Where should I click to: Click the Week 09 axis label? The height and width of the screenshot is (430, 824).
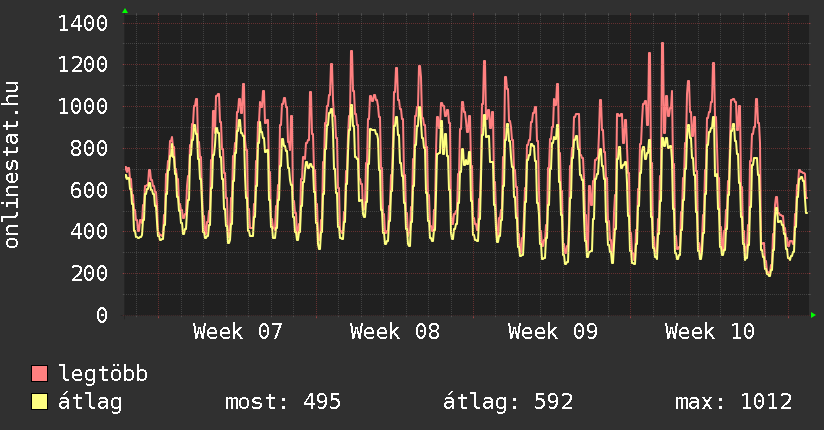tap(553, 332)
